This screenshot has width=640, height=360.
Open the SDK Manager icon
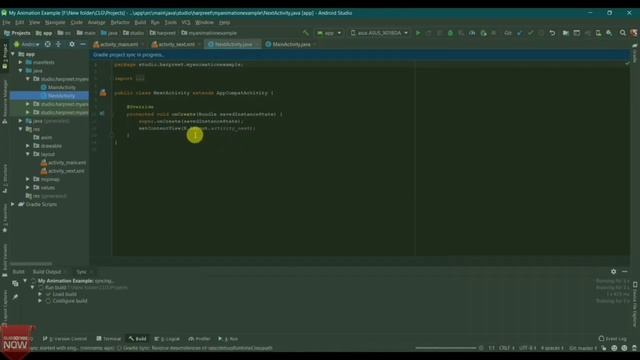(609, 33)
